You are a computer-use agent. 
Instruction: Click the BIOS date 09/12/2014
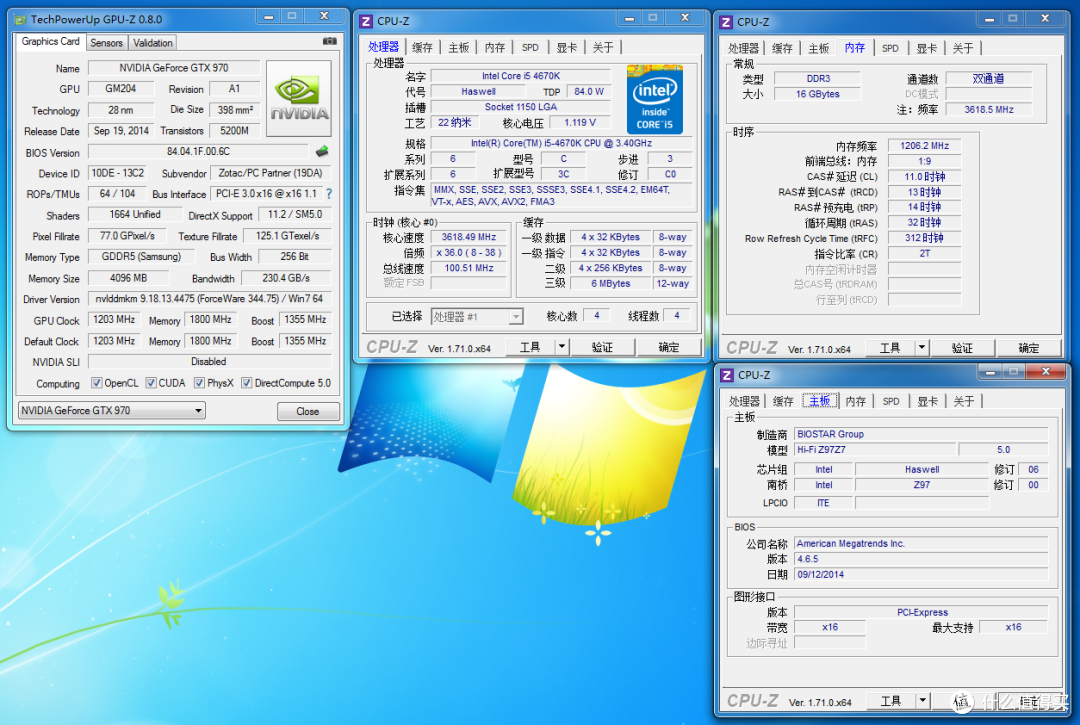click(921, 574)
